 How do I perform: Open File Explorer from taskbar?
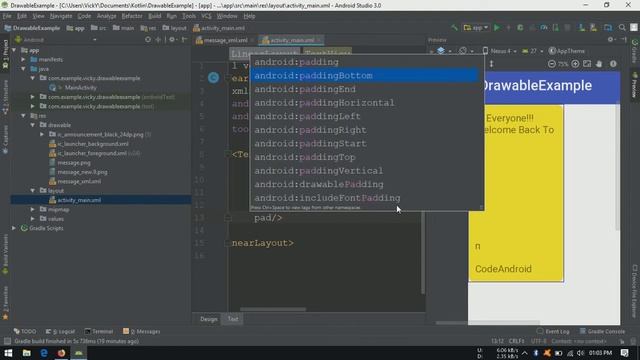pyautogui.click(x=27, y=353)
